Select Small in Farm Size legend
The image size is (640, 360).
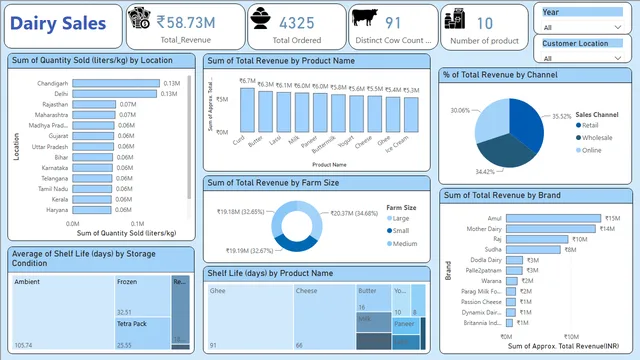pyautogui.click(x=398, y=231)
